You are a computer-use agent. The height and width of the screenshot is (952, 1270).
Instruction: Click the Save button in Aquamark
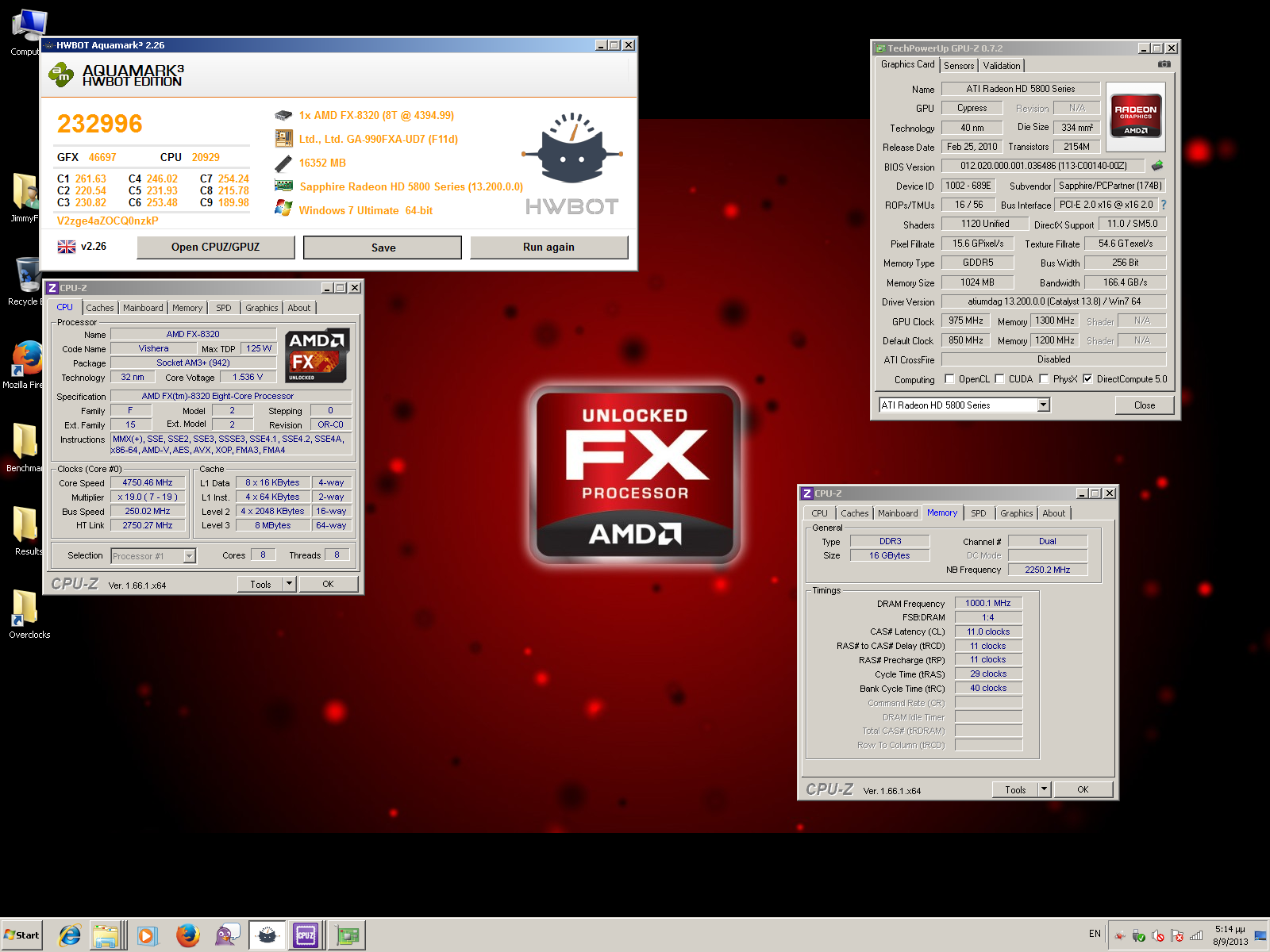coord(383,248)
